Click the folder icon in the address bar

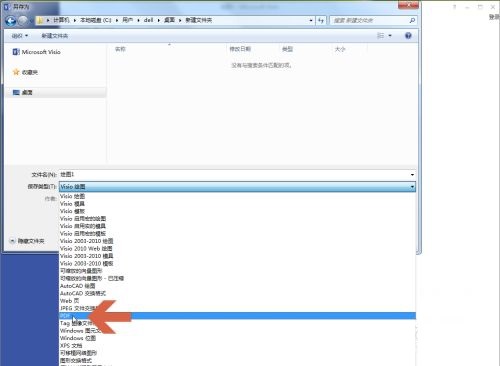(x=40, y=21)
